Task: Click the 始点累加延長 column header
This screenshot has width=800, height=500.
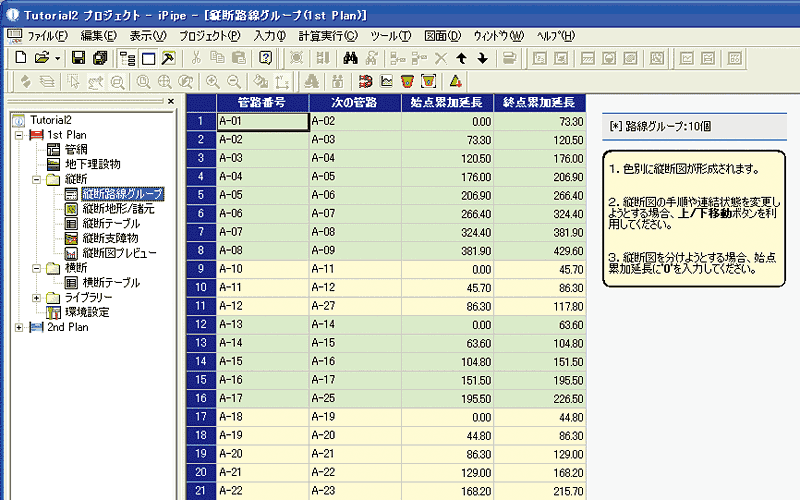Action: pos(447,103)
